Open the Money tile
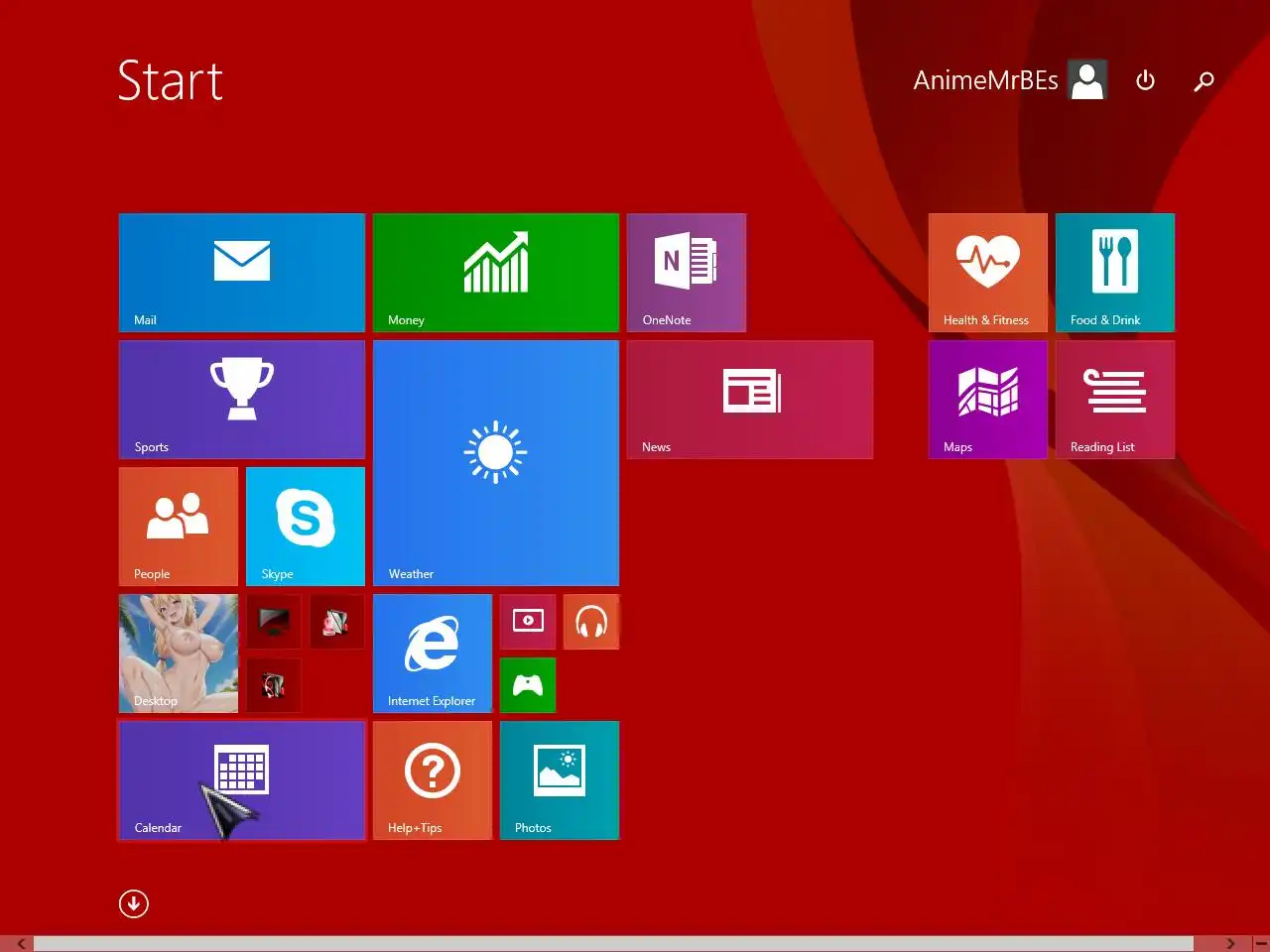Screen dimensions: 1270x952 pos(496,273)
